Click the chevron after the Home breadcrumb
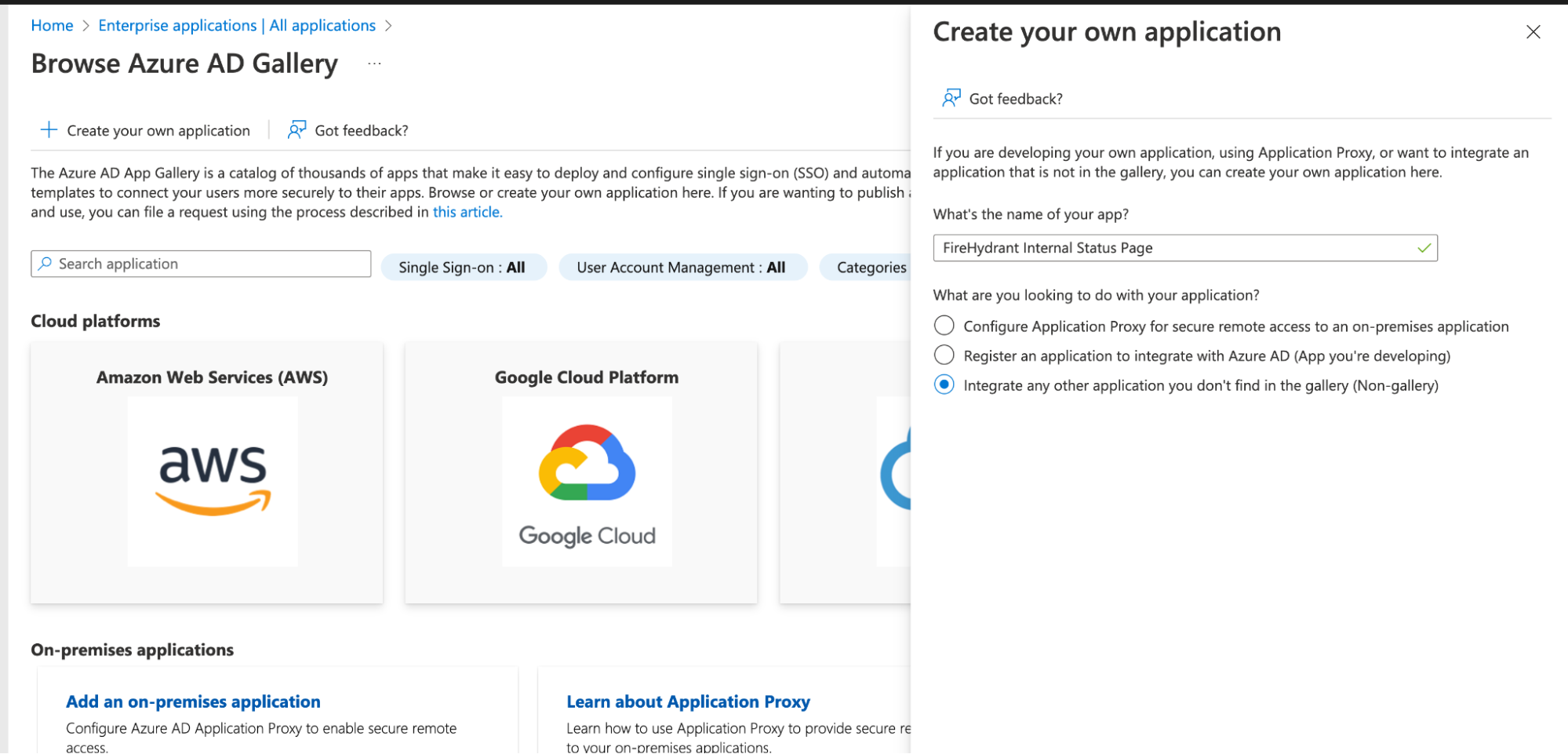This screenshot has height=754, width=1568. click(86, 26)
